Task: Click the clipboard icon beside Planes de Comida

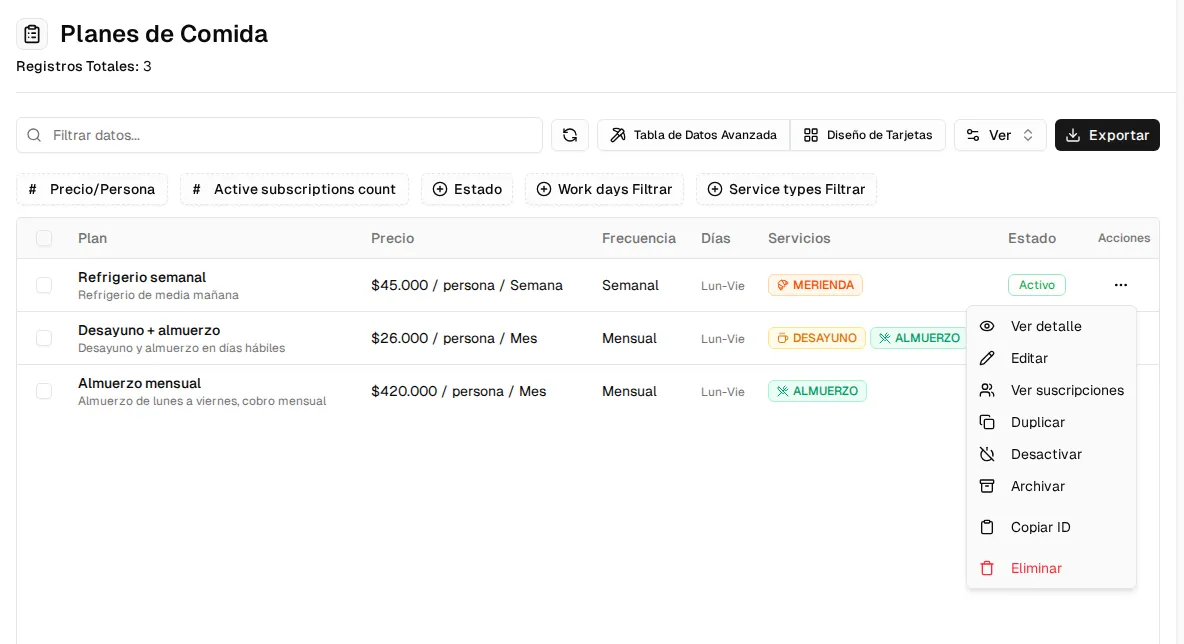Action: (x=32, y=34)
